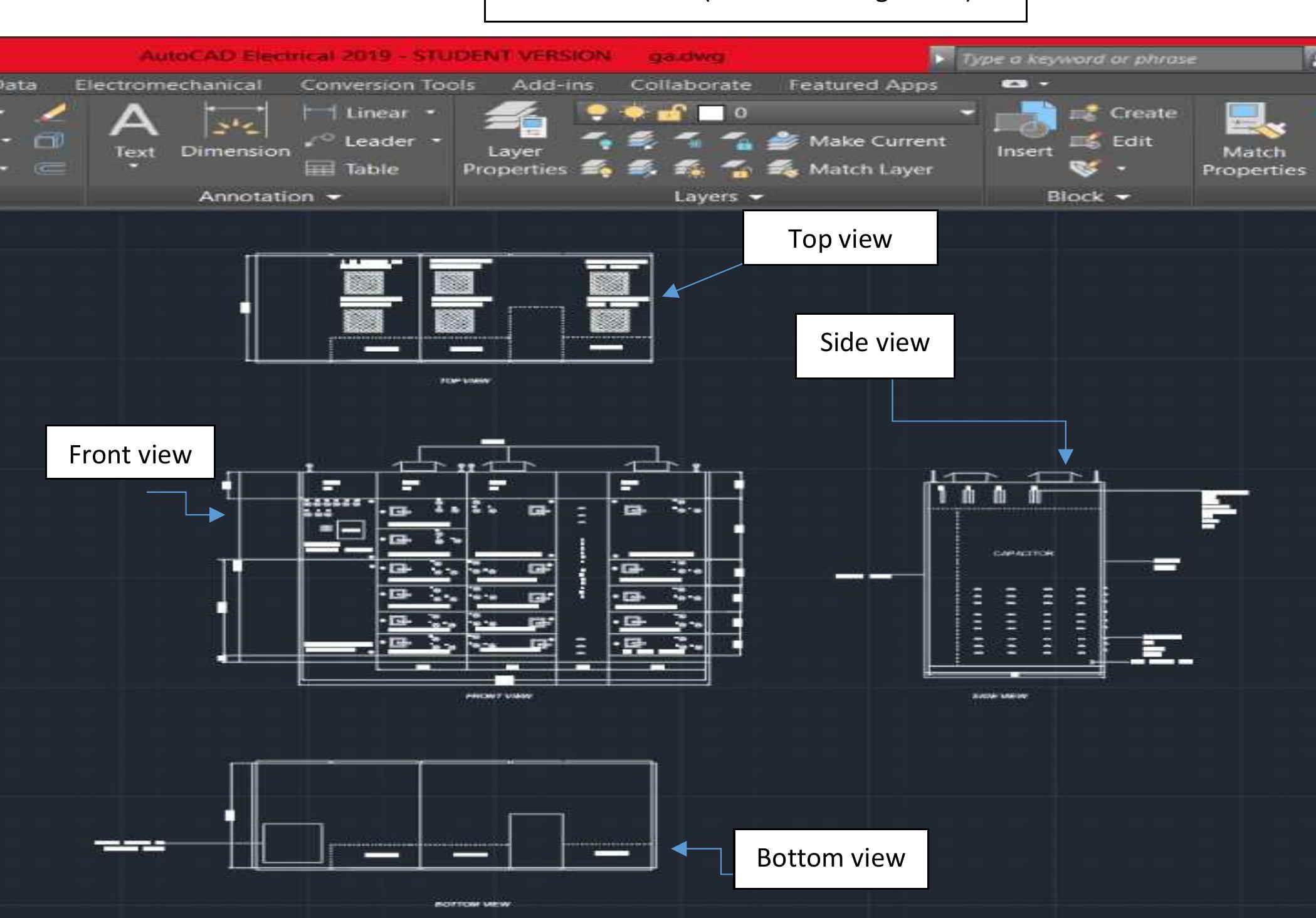Click search arrow beside keyword field
Screen dimensions: 1316x918
click(x=939, y=59)
